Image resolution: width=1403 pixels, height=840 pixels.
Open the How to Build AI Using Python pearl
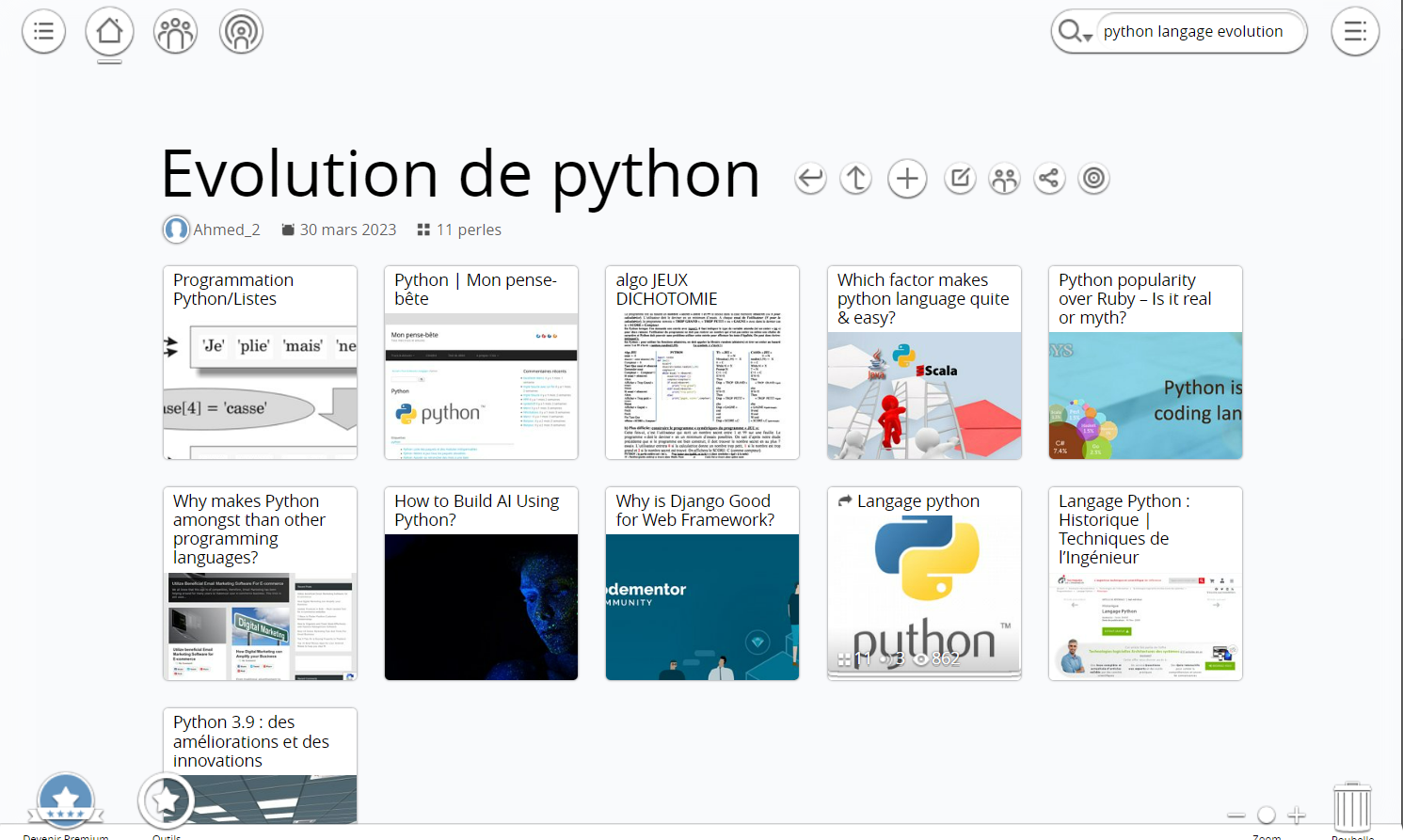click(x=481, y=583)
